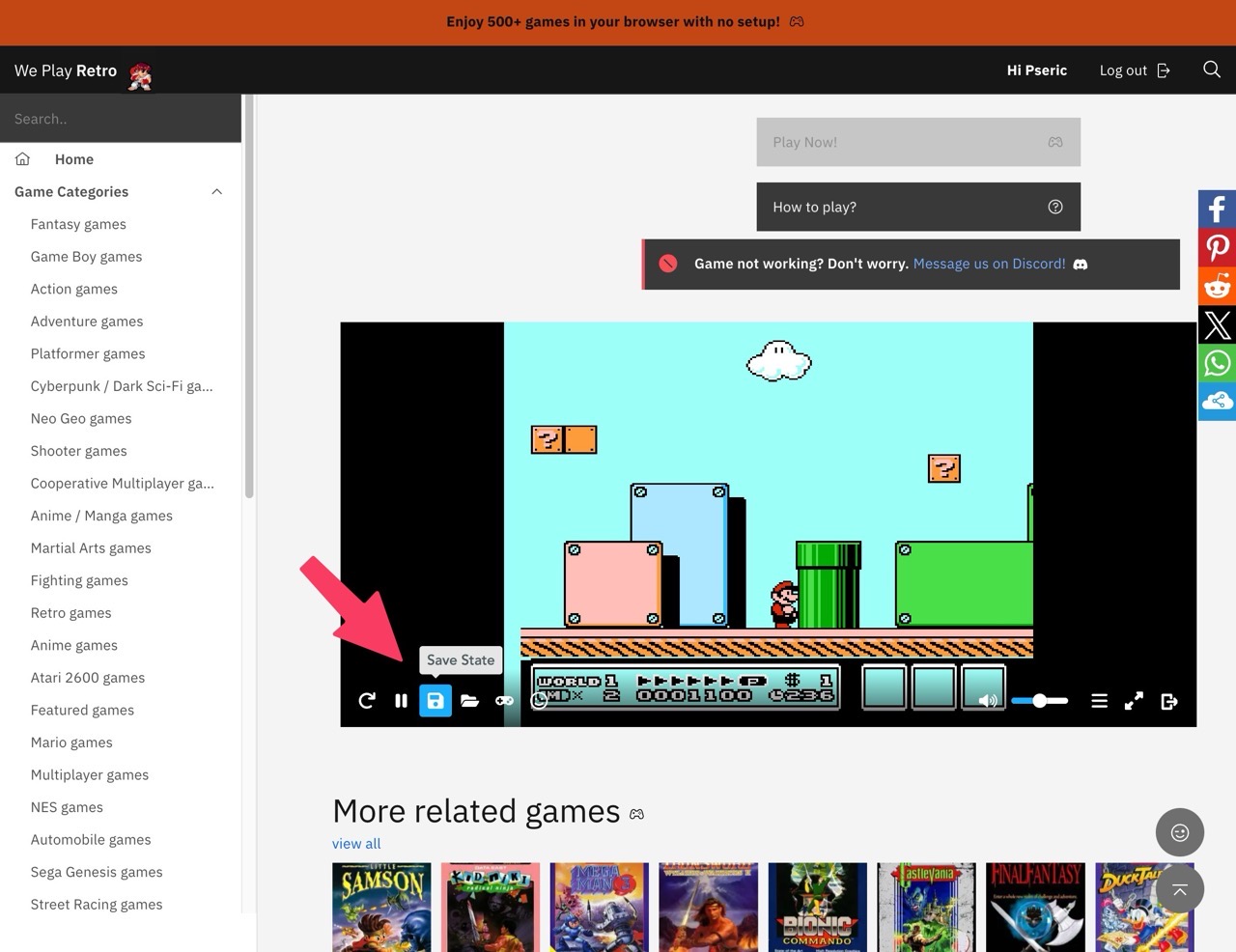This screenshot has height=952, width=1236.
Task: Click the top promo banner text
Action: pos(613,21)
